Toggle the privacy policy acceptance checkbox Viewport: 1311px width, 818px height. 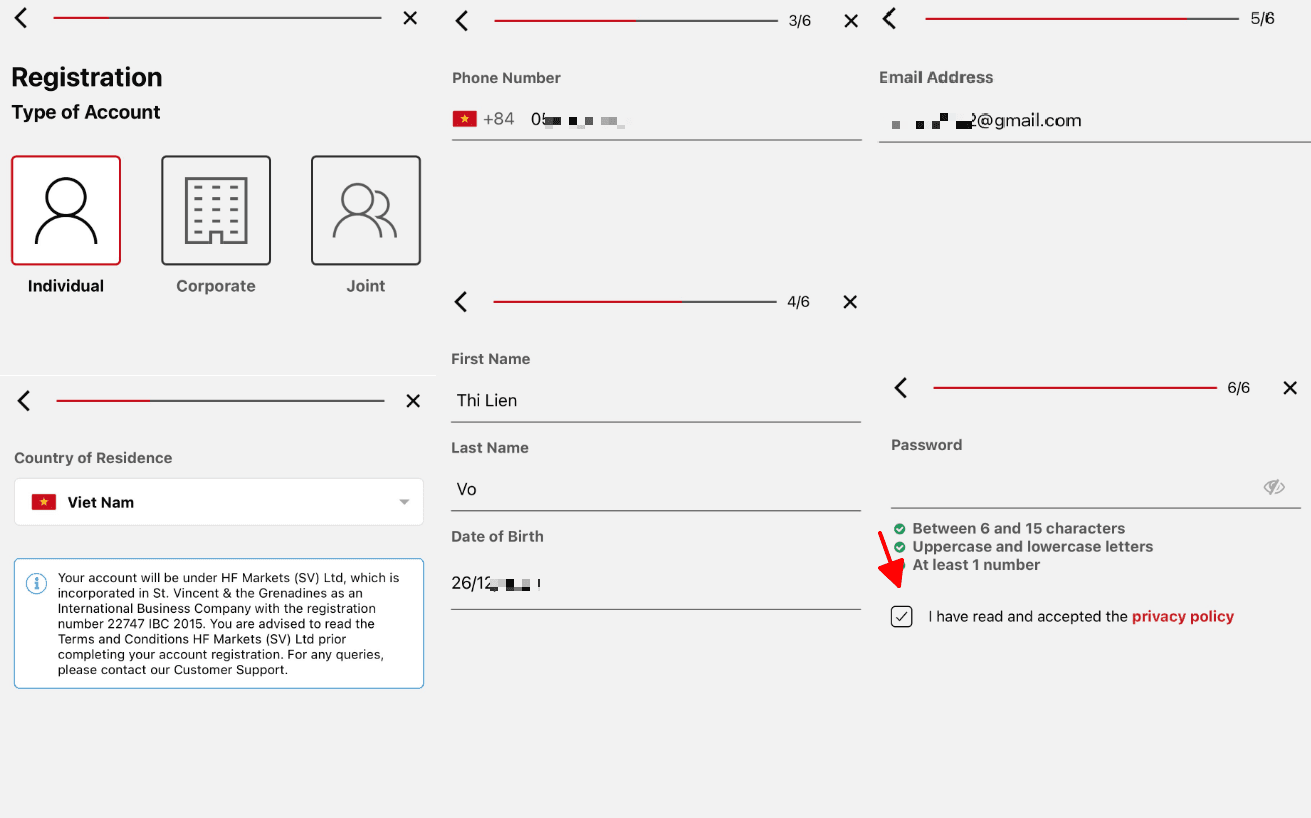click(x=902, y=617)
